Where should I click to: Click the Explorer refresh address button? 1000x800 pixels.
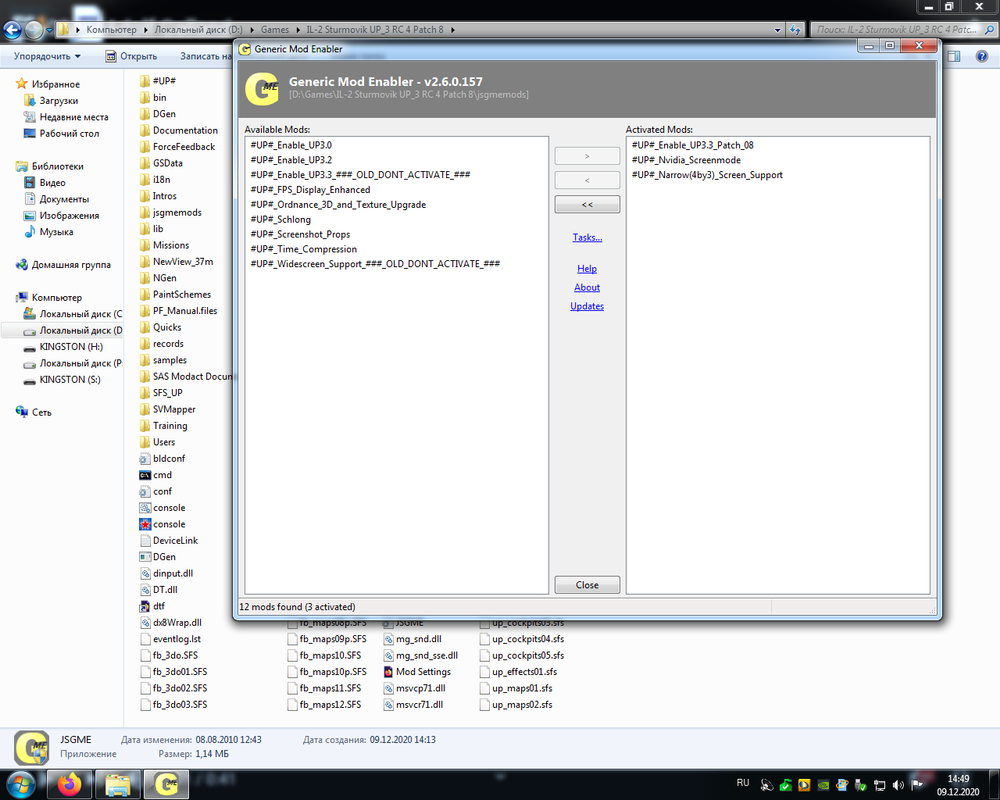pyautogui.click(x=795, y=29)
